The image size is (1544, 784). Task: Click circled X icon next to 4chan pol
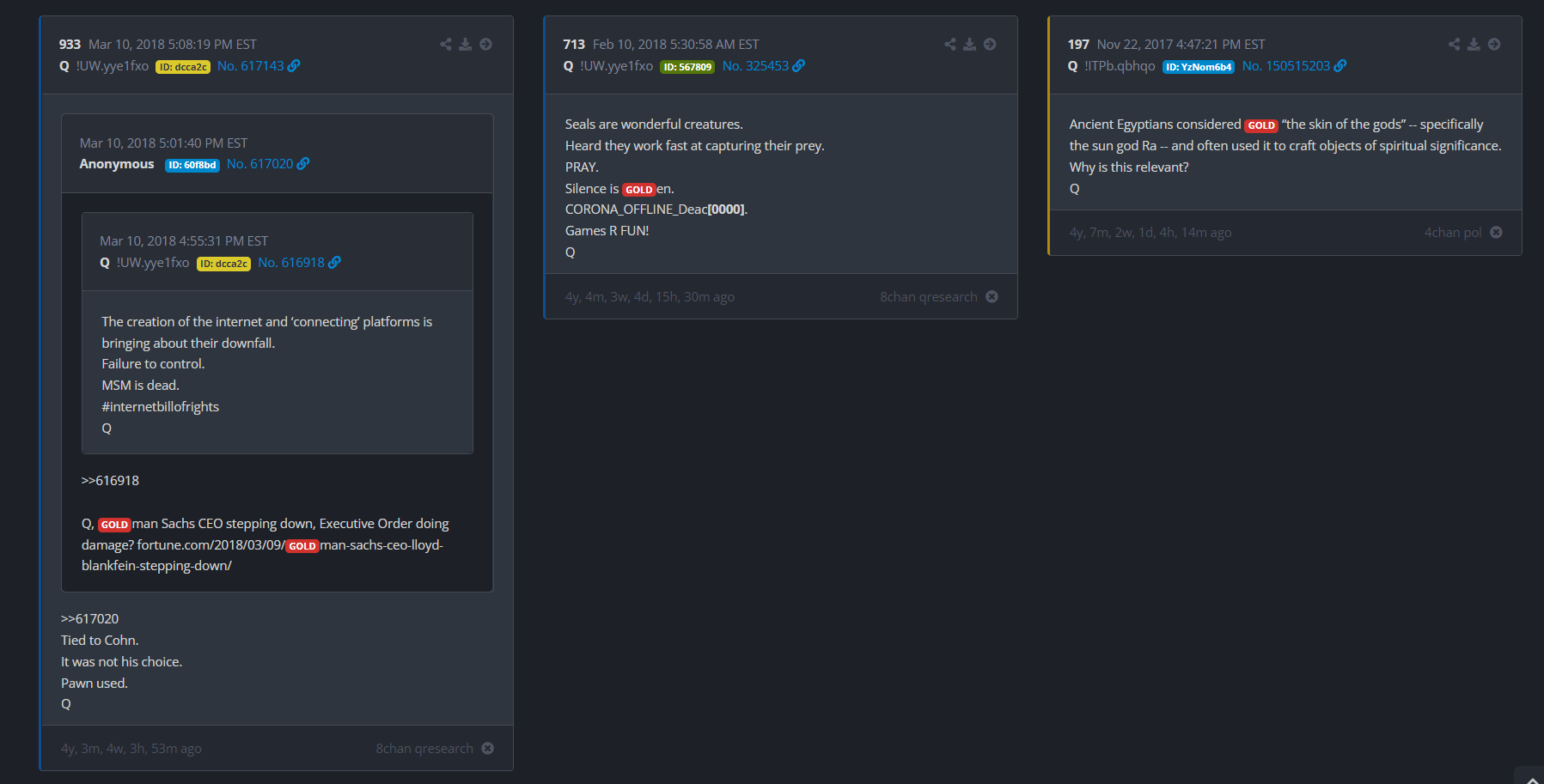point(1496,232)
